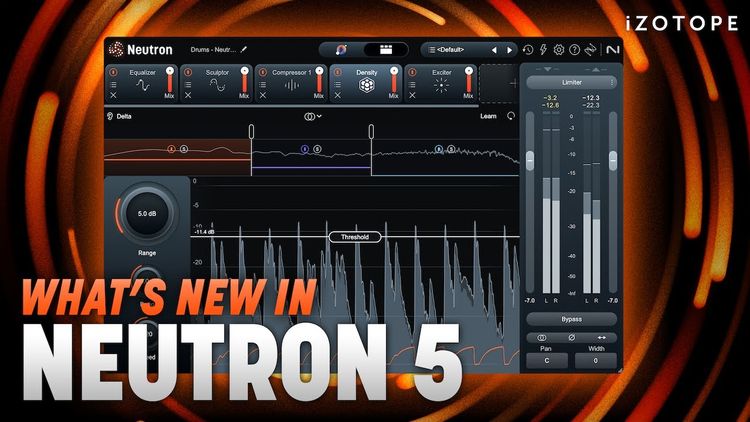Click the Range knob showing 5.0 dB
This screenshot has height=422, width=750.
(x=147, y=213)
